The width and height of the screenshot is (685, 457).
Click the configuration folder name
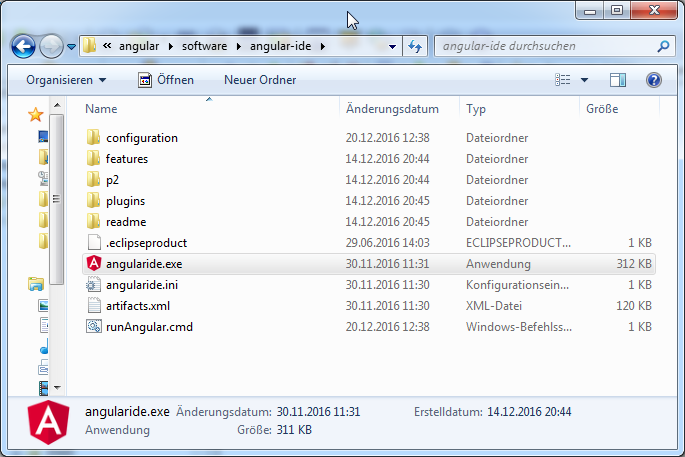[x=142, y=138]
